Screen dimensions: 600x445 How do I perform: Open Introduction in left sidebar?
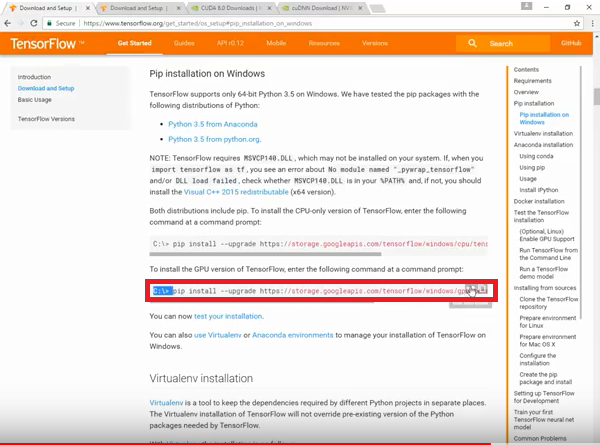tap(34, 77)
